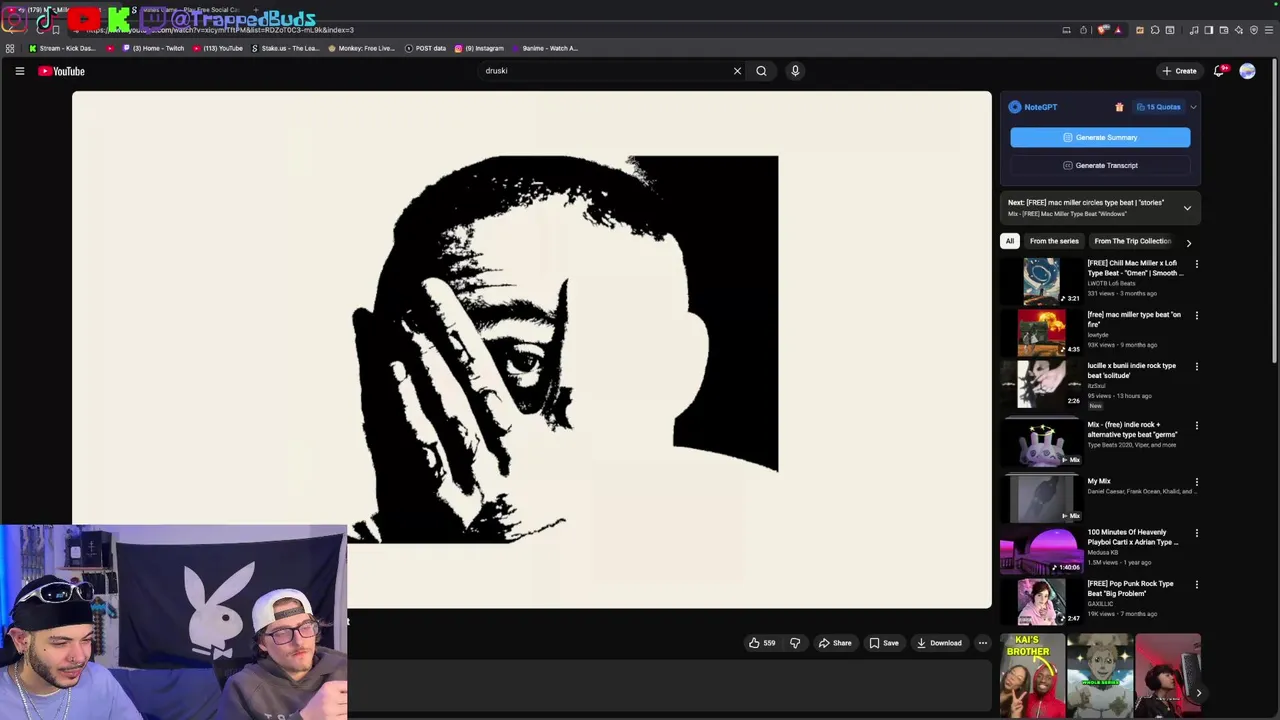1280x720 pixels.
Task: Save video with Save button
Action: tap(884, 643)
